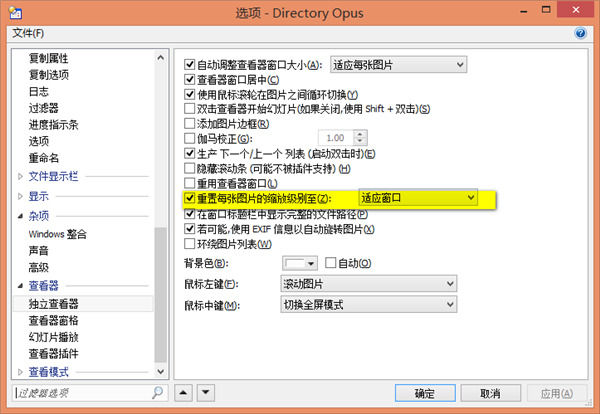The image size is (600, 414).
Task: Open the 鼠标左键 滚动图片 dropdown
Action: click(368, 284)
